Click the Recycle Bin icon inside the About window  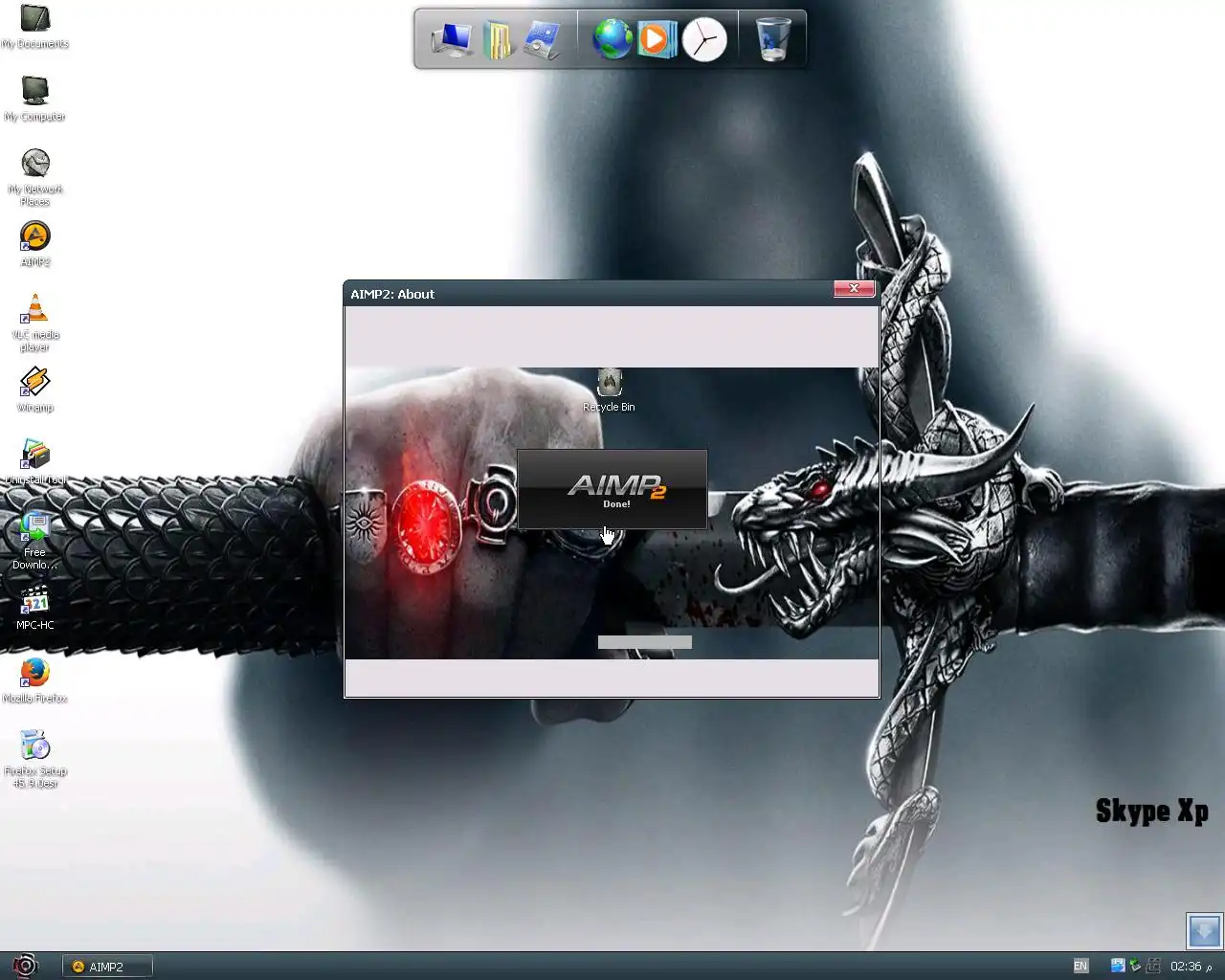(x=609, y=390)
